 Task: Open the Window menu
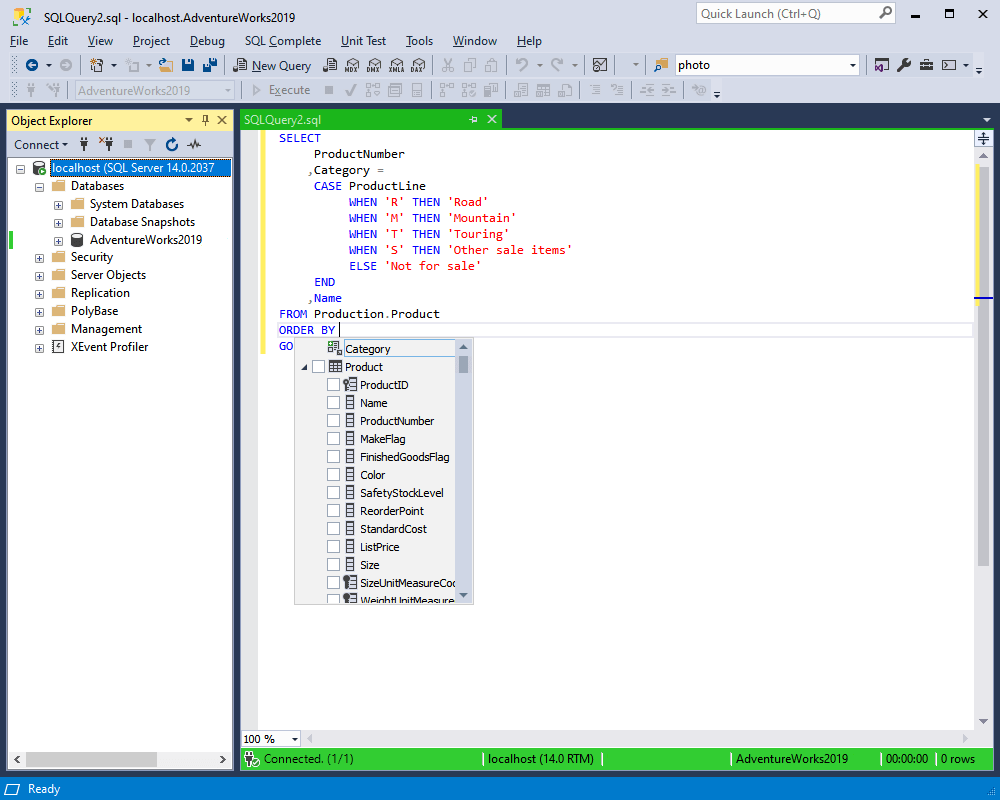click(474, 41)
